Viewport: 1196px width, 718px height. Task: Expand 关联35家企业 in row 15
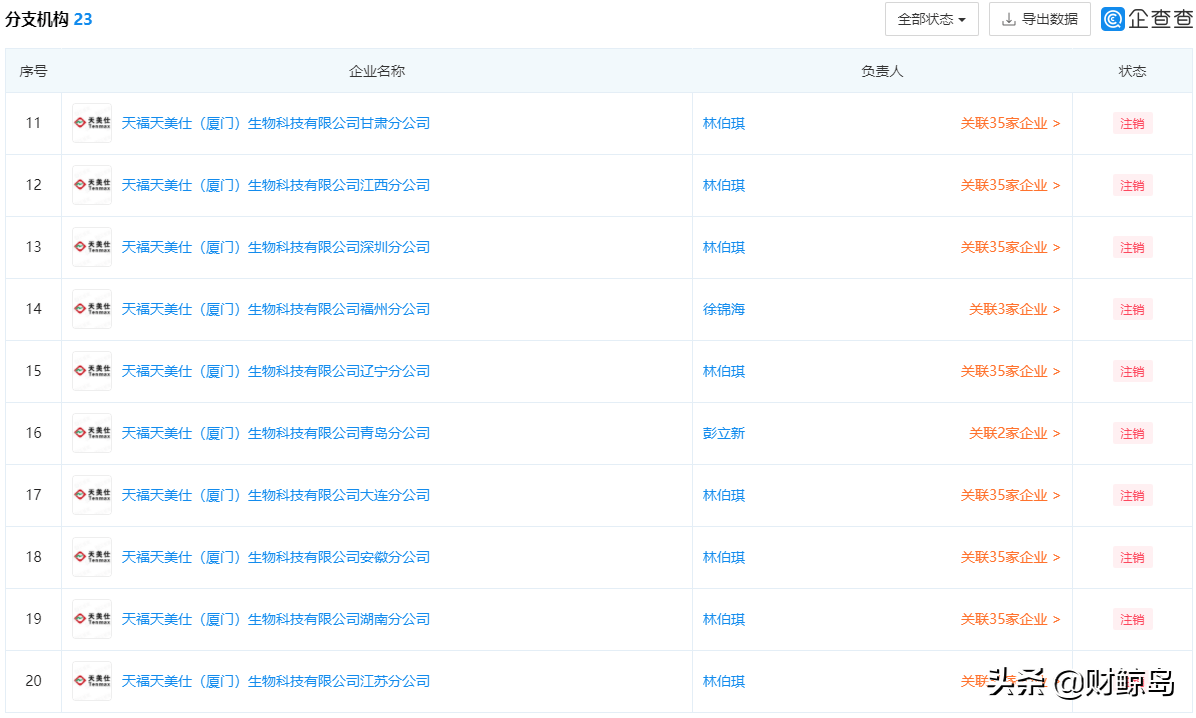(x=1010, y=371)
